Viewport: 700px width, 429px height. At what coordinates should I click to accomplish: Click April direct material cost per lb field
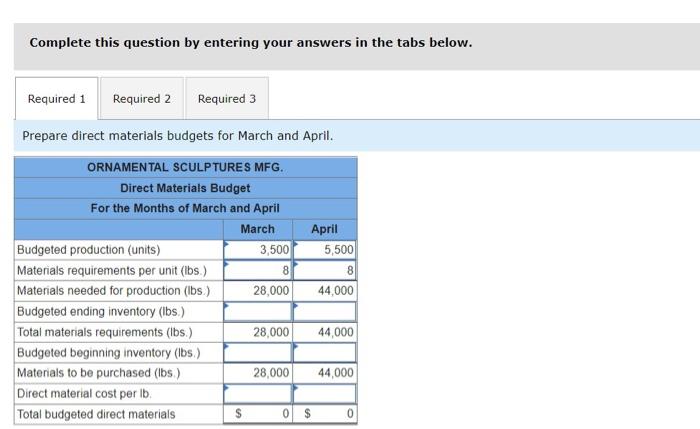coord(325,394)
